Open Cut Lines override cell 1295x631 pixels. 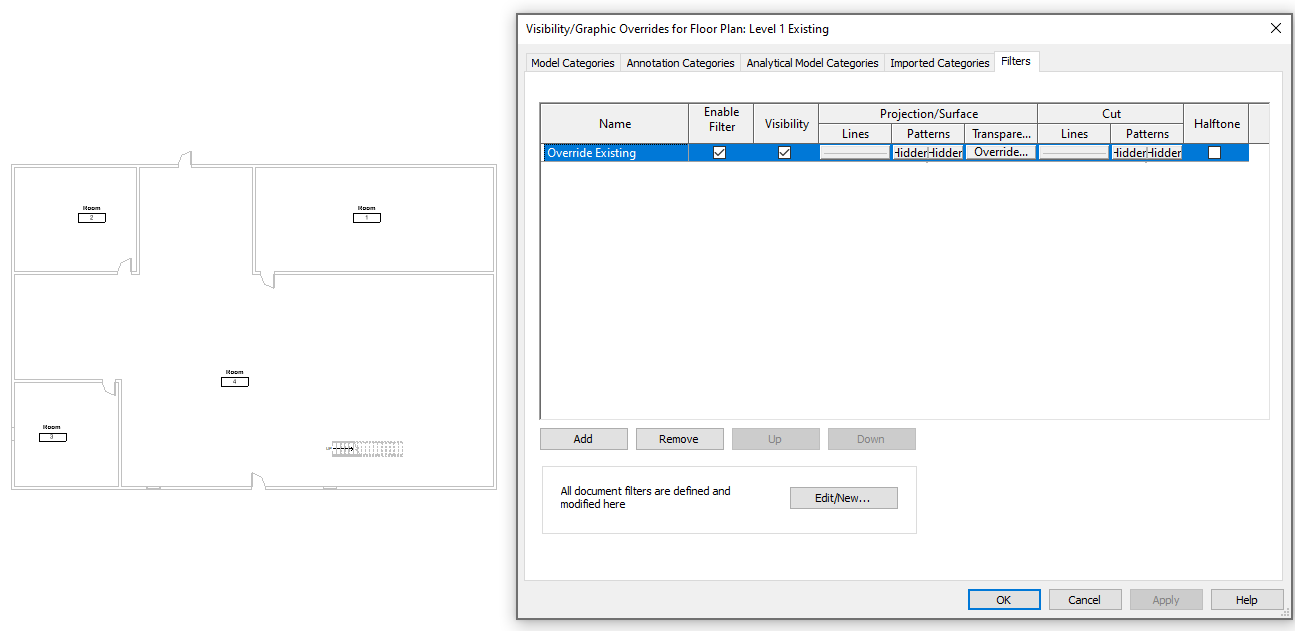coord(1074,153)
